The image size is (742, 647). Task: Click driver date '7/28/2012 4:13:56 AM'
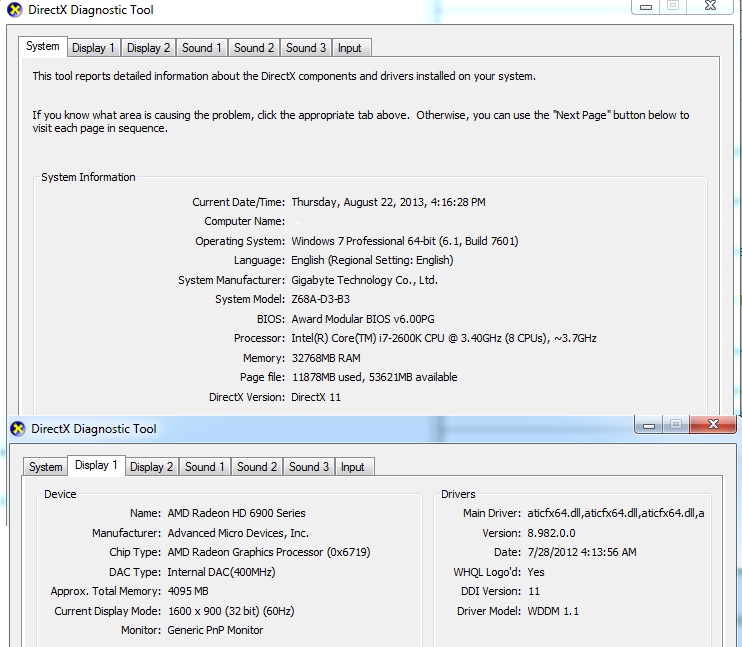(582, 552)
